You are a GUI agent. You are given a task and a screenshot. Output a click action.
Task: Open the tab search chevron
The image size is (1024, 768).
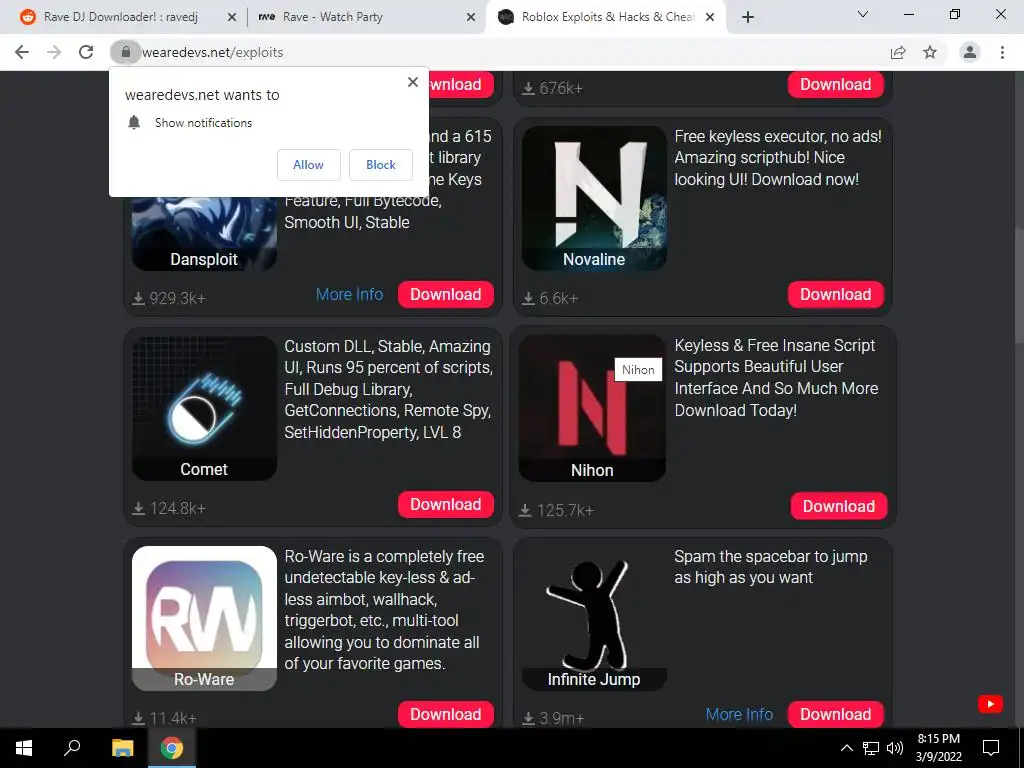(863, 14)
